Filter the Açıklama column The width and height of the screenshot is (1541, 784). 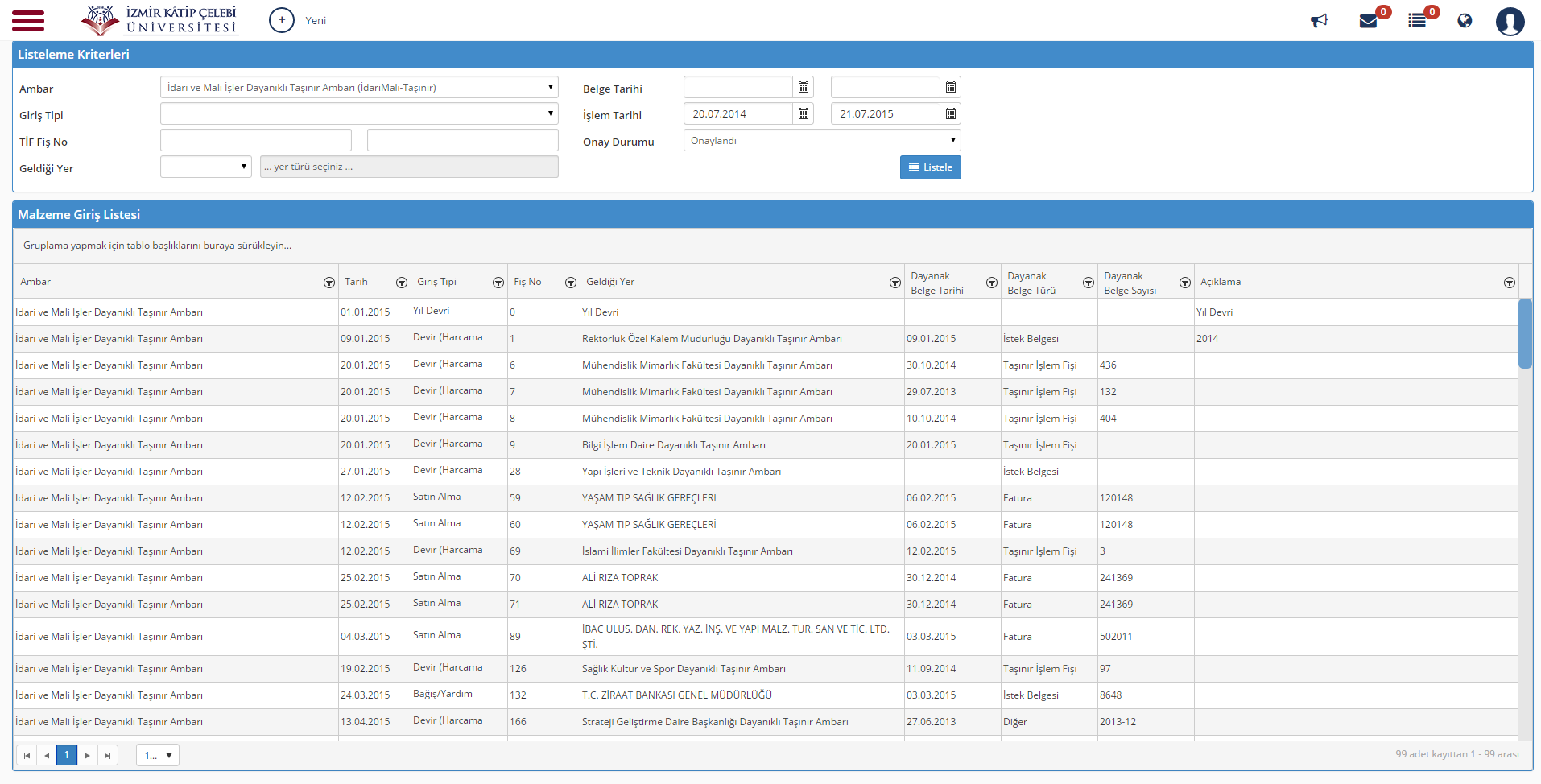1510,283
